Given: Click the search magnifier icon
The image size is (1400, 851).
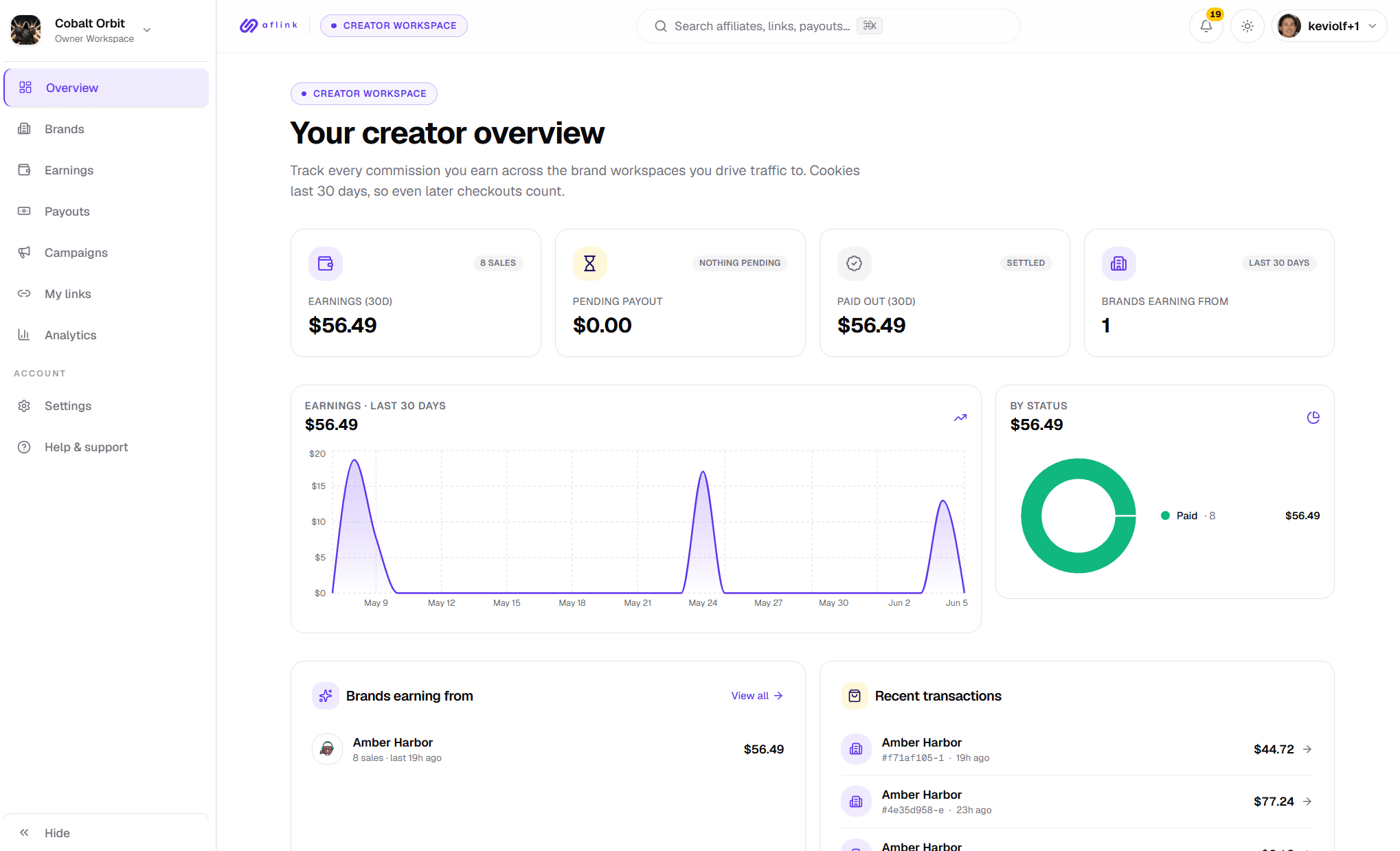Looking at the screenshot, I should [x=661, y=26].
